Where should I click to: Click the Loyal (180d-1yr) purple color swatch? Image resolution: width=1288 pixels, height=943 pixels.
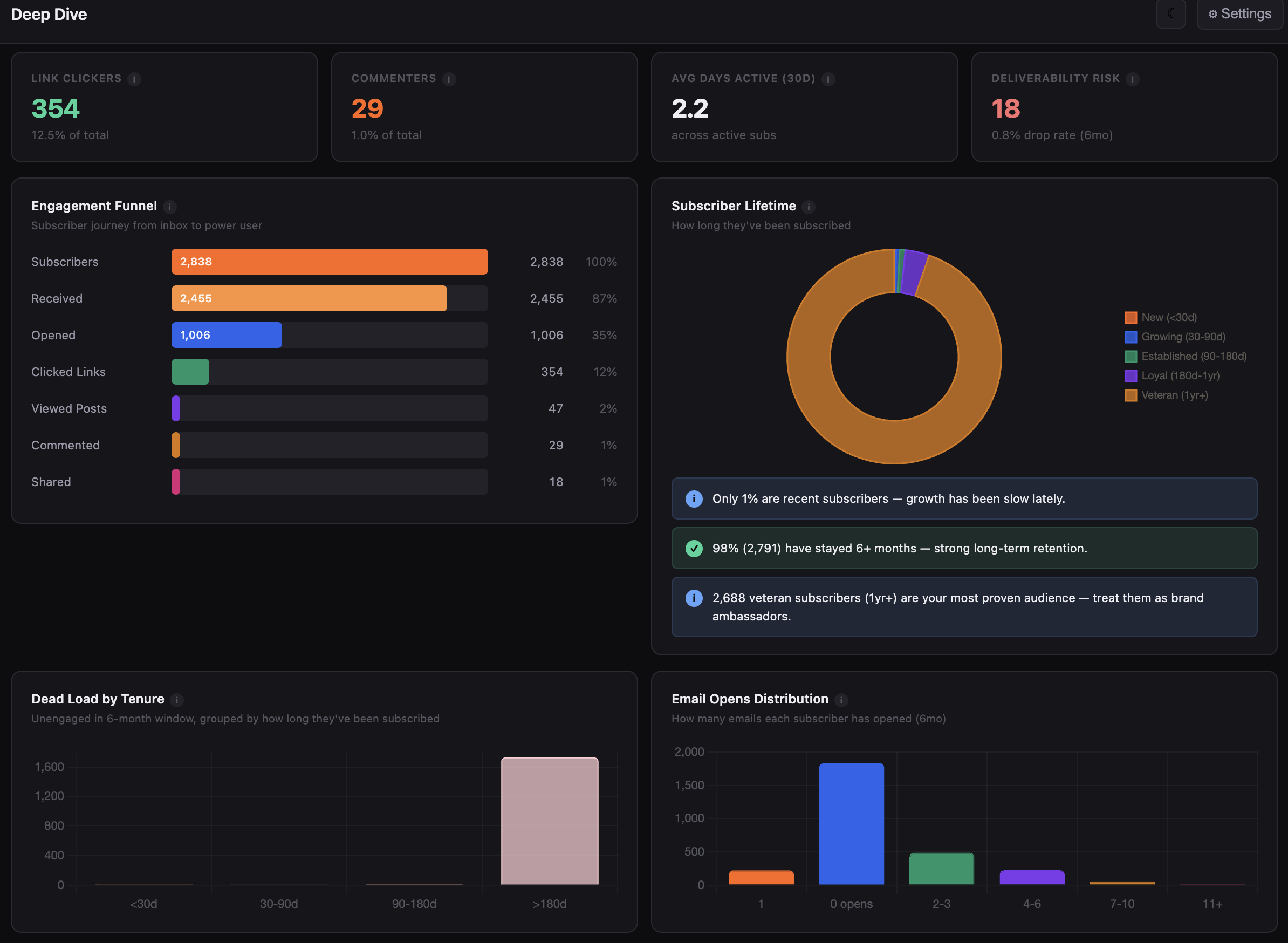click(1131, 375)
